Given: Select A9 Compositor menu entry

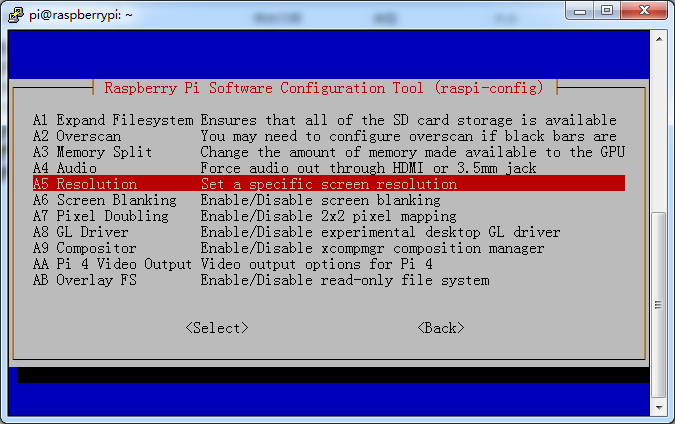Looking at the screenshot, I should 329,248.
